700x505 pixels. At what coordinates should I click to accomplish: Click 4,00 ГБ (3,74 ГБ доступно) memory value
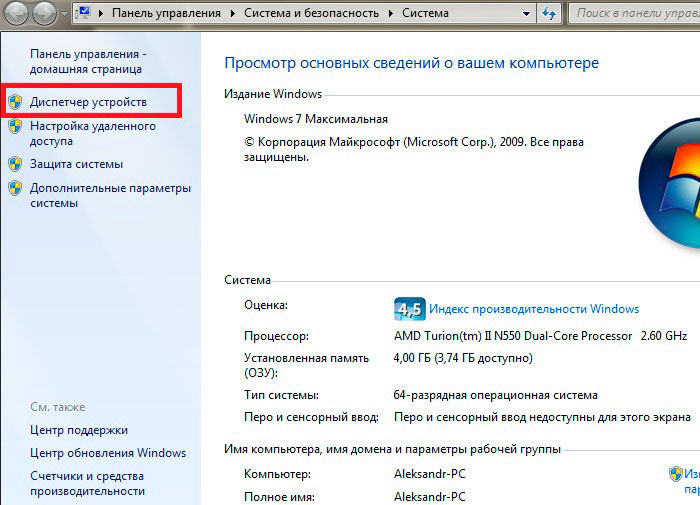[x=463, y=358]
